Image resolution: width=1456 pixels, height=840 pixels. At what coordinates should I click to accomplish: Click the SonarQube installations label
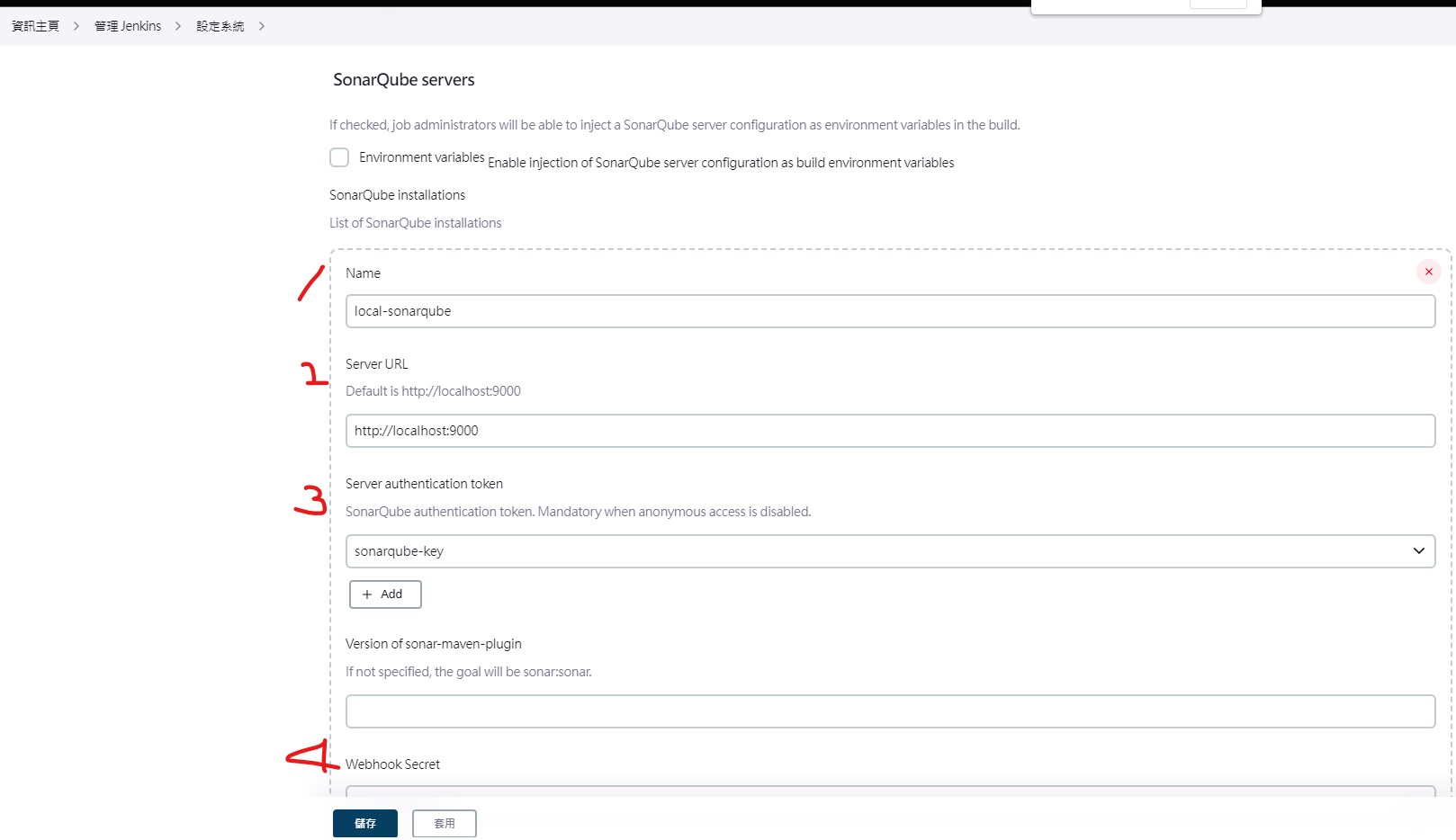tap(397, 195)
